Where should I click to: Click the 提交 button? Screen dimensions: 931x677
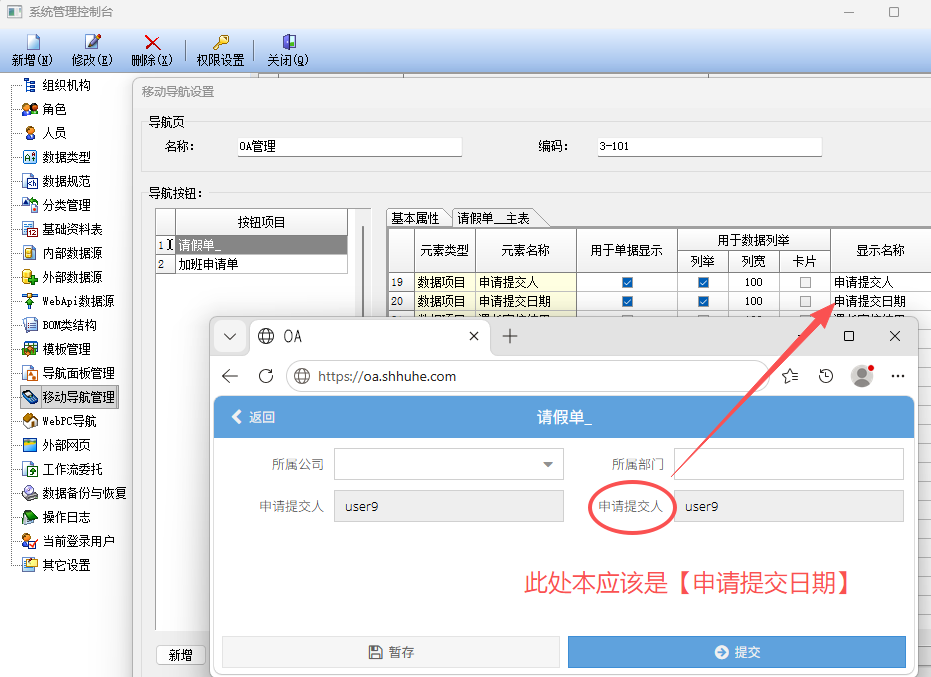pos(737,652)
